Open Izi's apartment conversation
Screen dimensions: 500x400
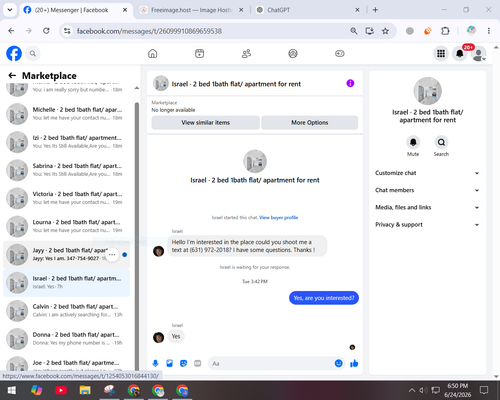click(67, 142)
